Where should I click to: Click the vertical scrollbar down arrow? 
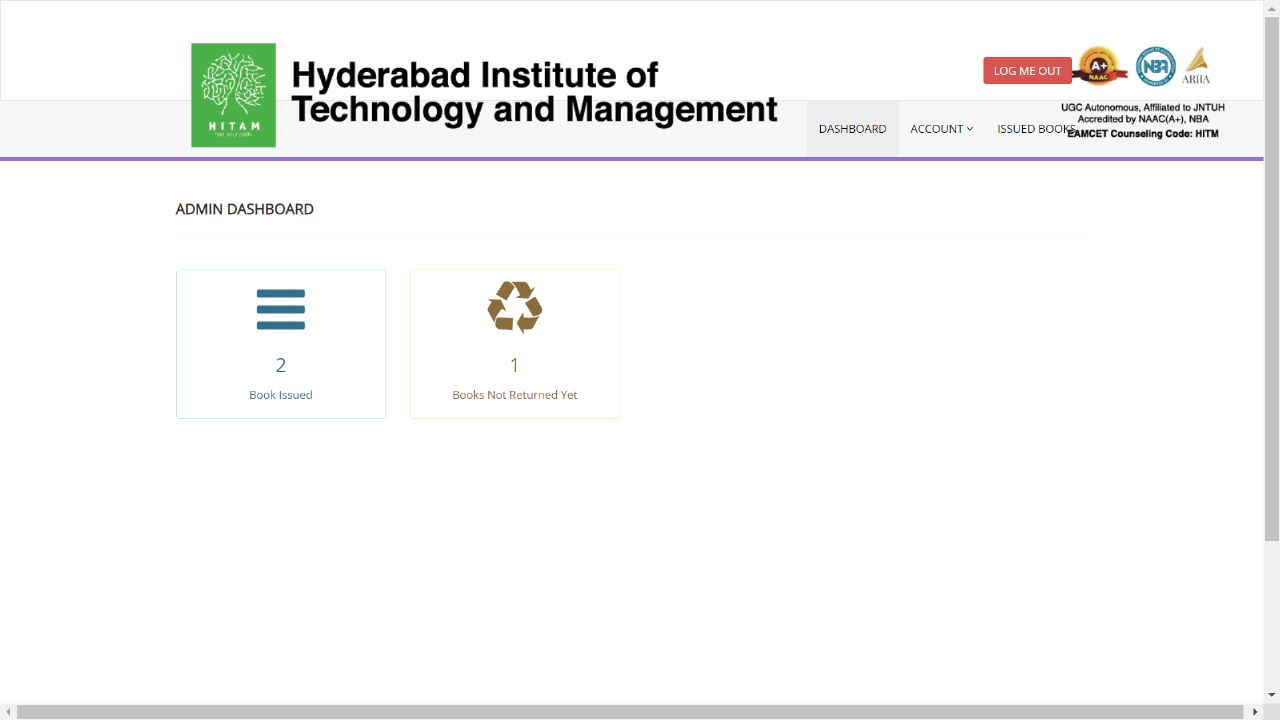pos(1272,695)
